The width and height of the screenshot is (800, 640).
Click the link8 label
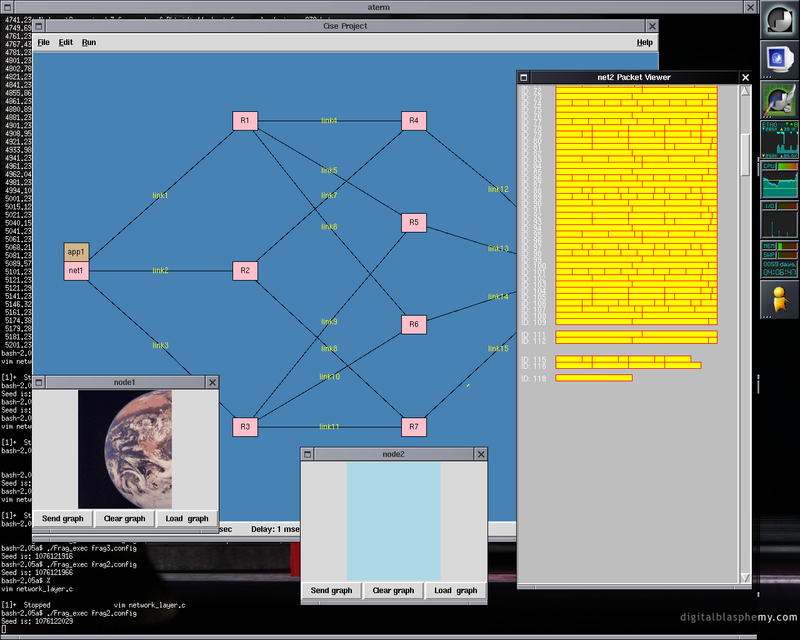click(x=329, y=349)
